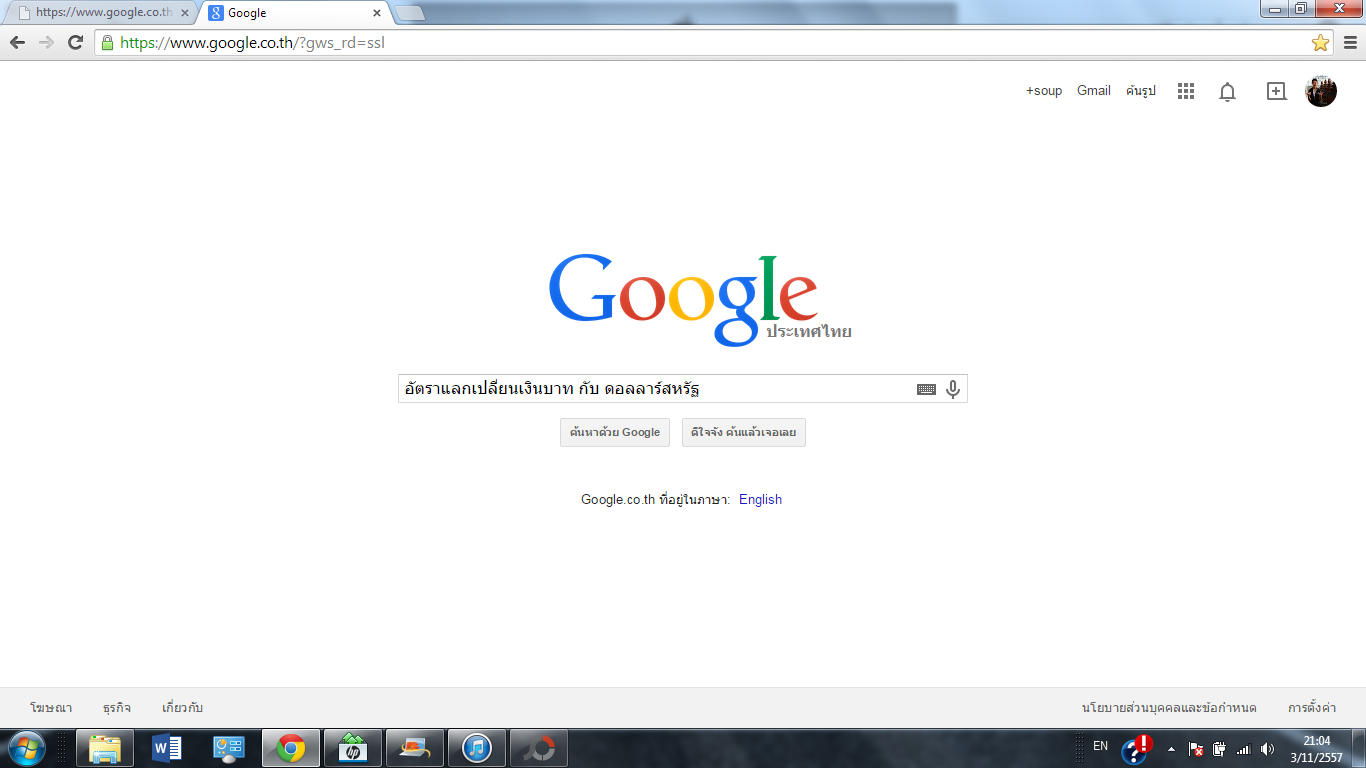Open iTunes from the taskbar
The width and height of the screenshot is (1366, 768).
pyautogui.click(x=477, y=748)
